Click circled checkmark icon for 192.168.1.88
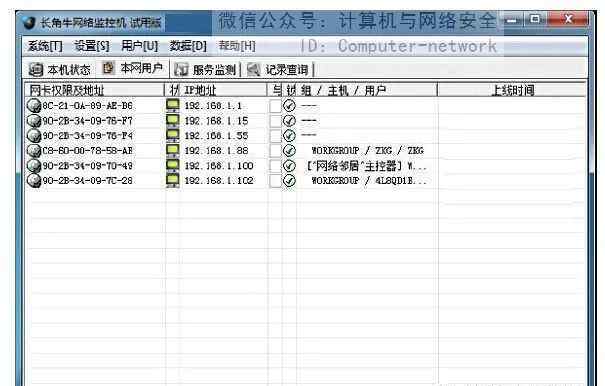The width and height of the screenshot is (605, 386). (x=289, y=151)
